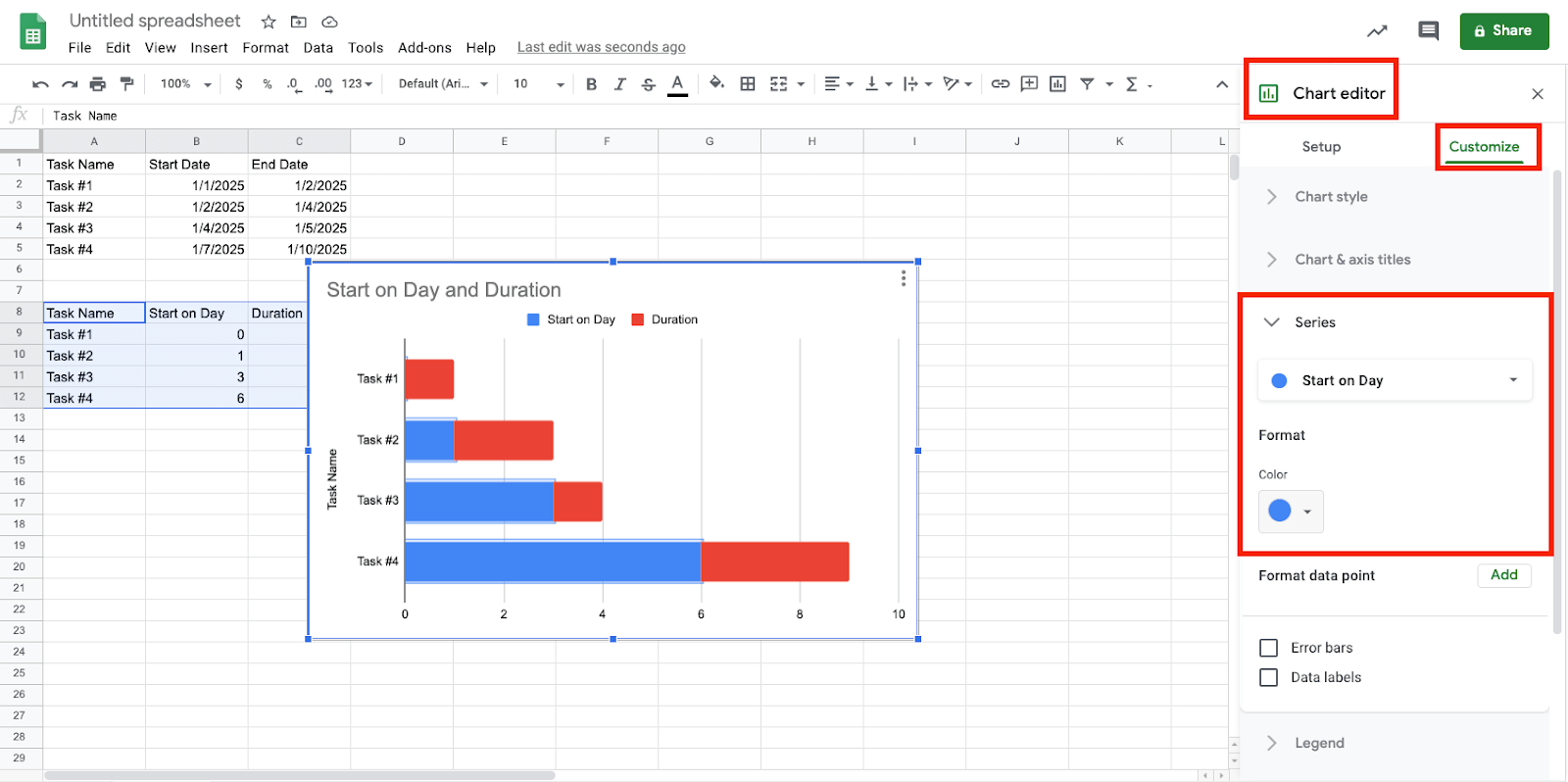
Task: Switch to the Setup tab
Action: tap(1321, 147)
